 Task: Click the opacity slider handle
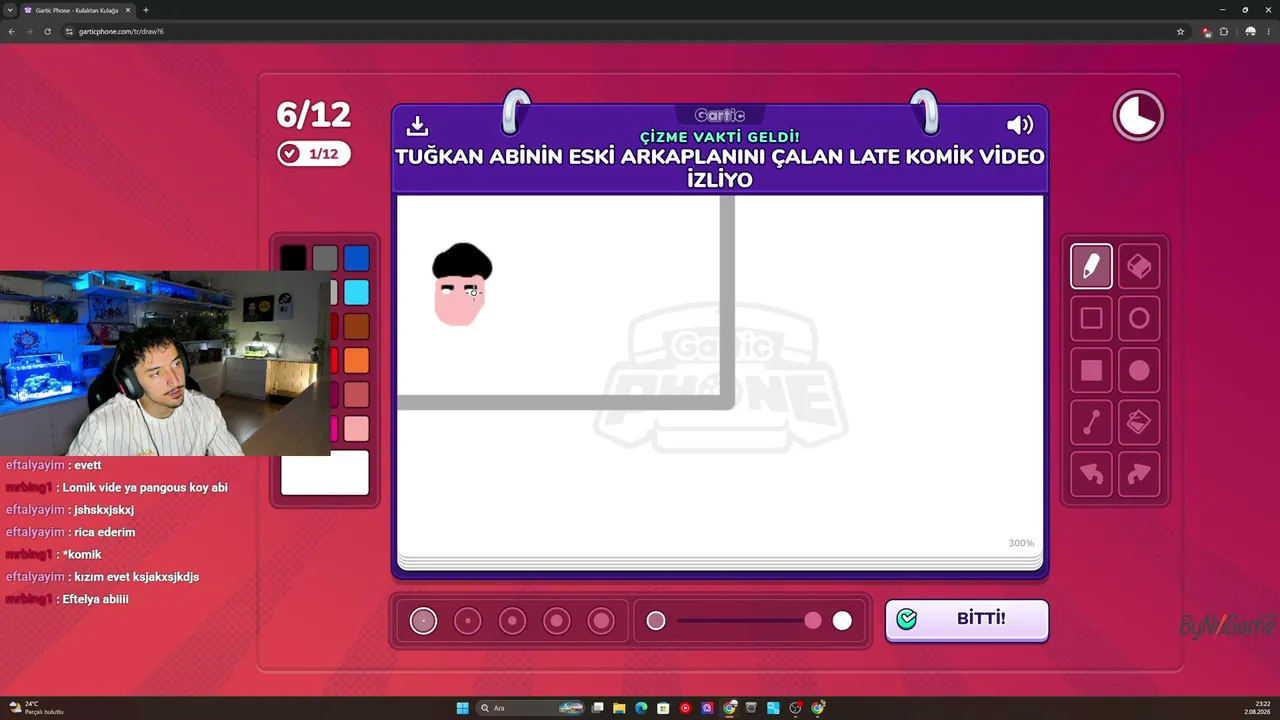(813, 621)
